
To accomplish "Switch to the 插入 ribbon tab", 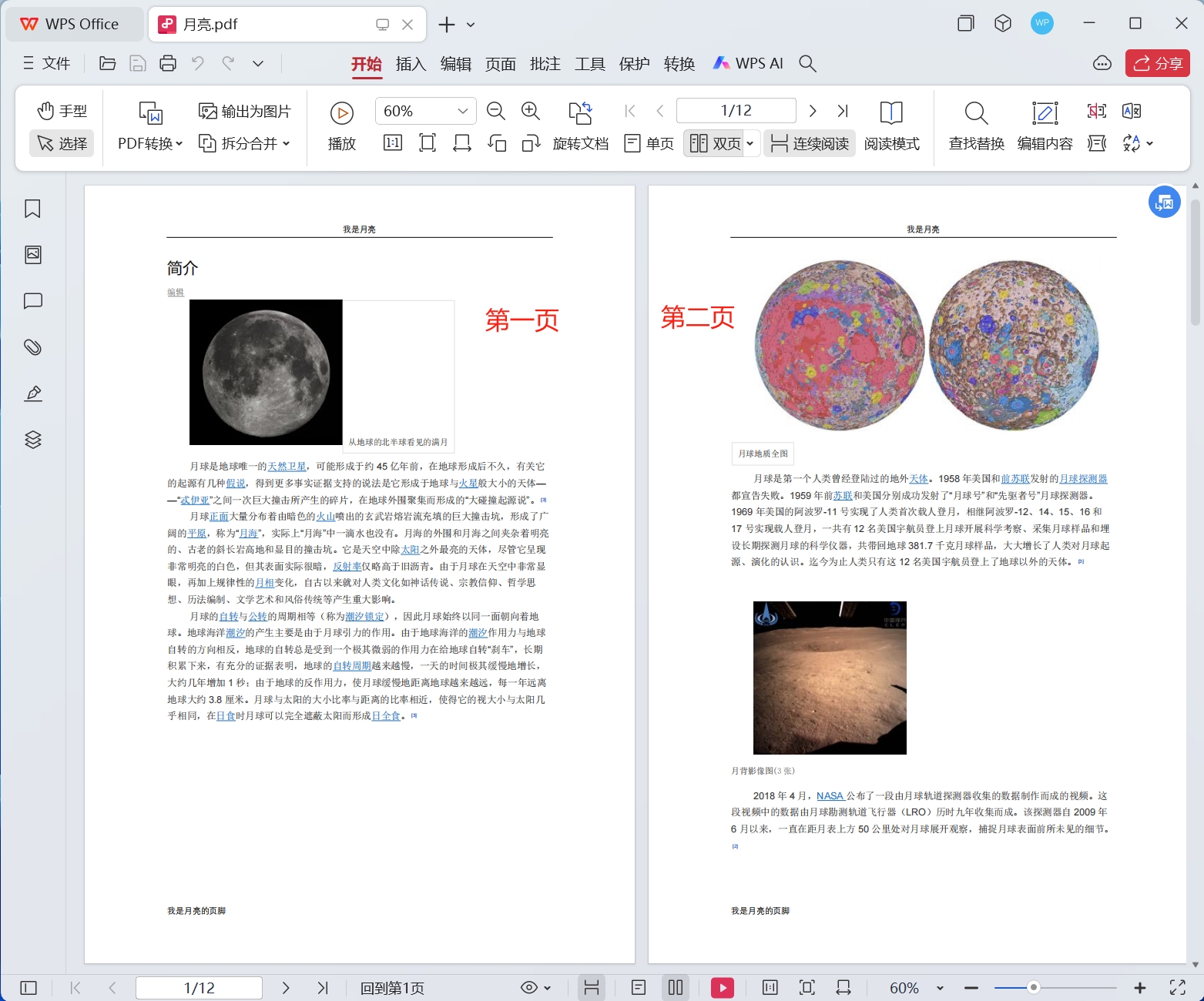I will tap(411, 64).
